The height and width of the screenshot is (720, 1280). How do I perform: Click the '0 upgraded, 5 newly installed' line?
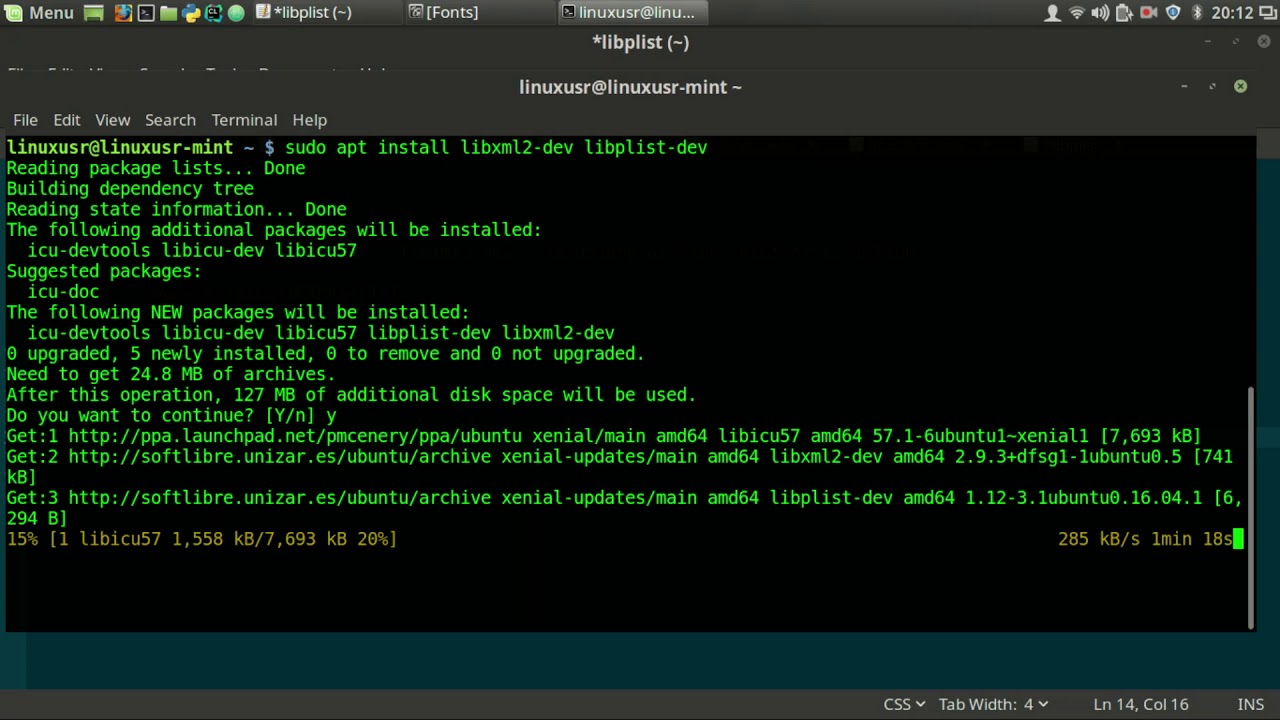[325, 354]
